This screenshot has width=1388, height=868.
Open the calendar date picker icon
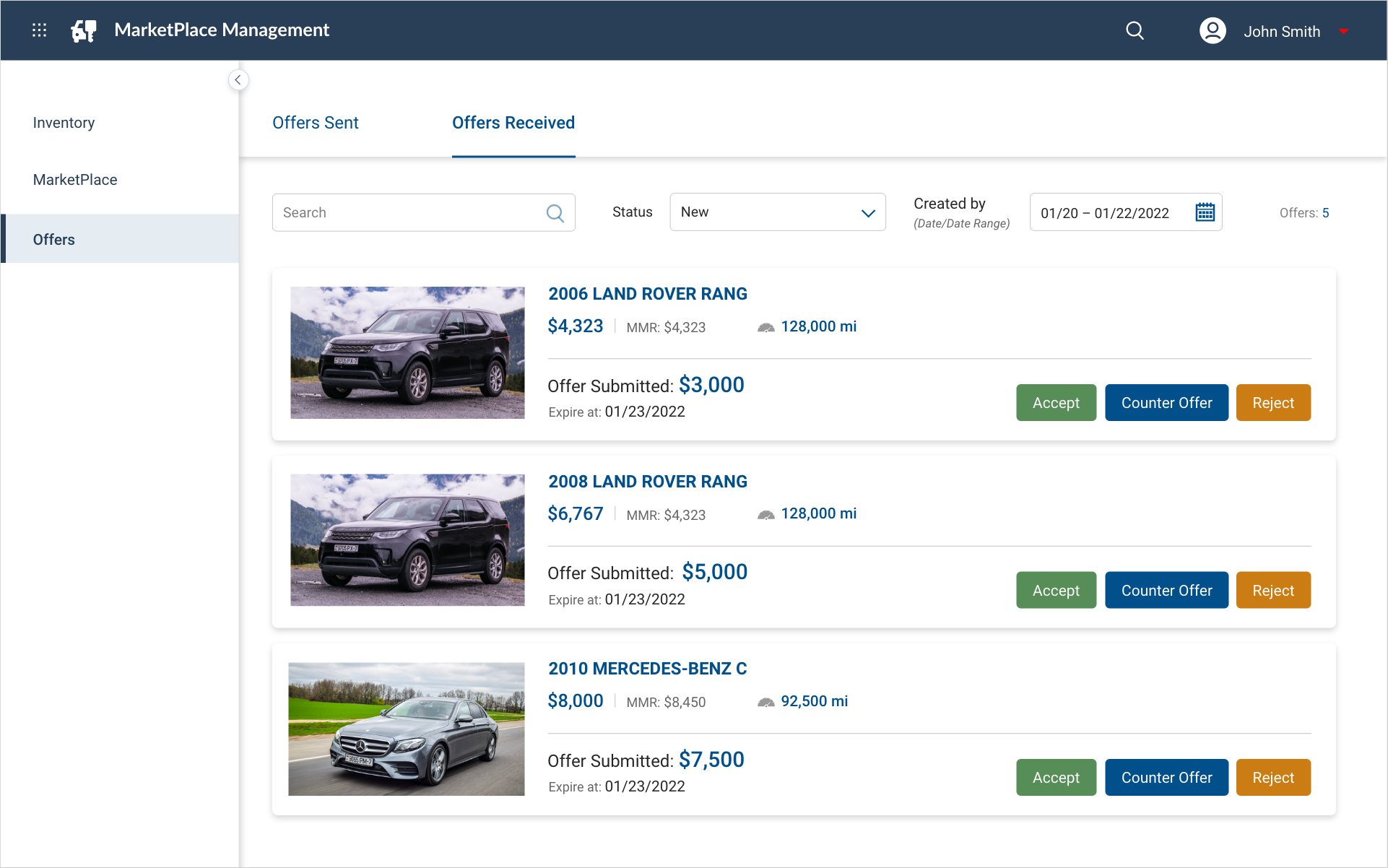[1205, 212]
